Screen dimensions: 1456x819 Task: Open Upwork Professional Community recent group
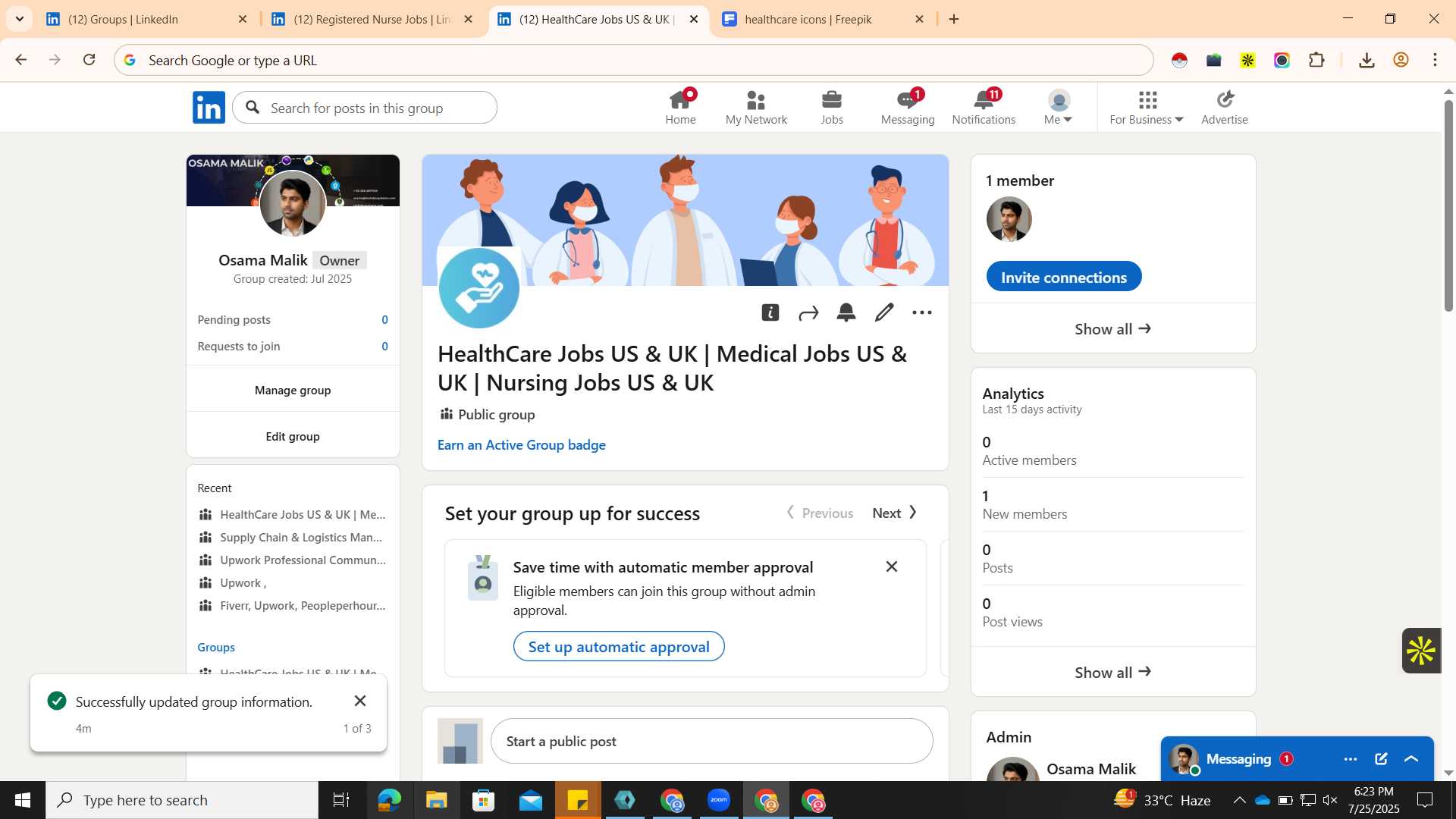pos(292,560)
